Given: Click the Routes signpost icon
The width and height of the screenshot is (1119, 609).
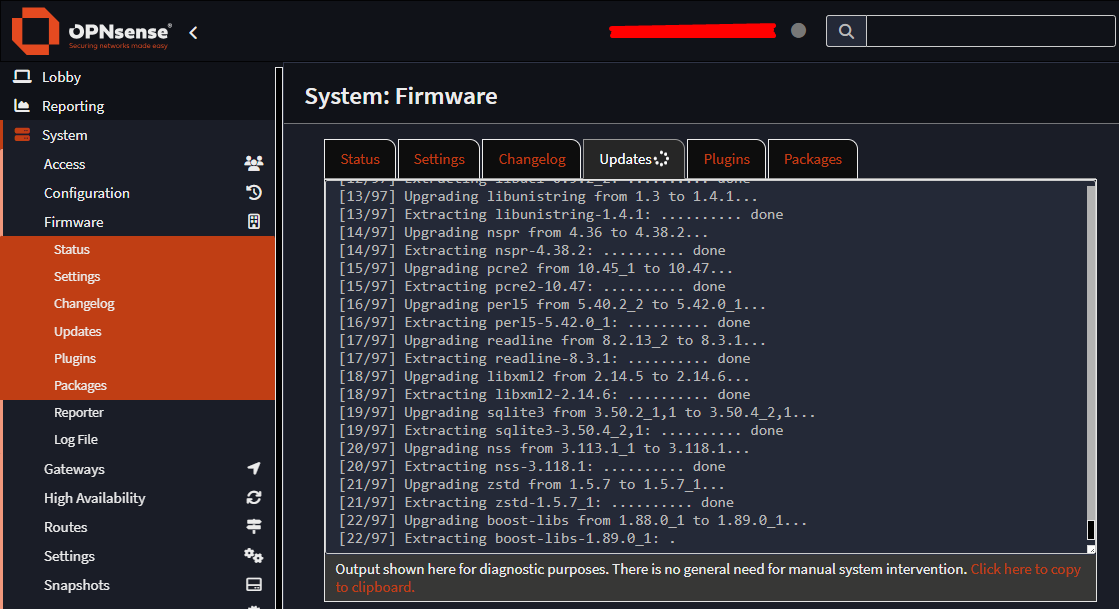Looking at the screenshot, I should pos(253,526).
